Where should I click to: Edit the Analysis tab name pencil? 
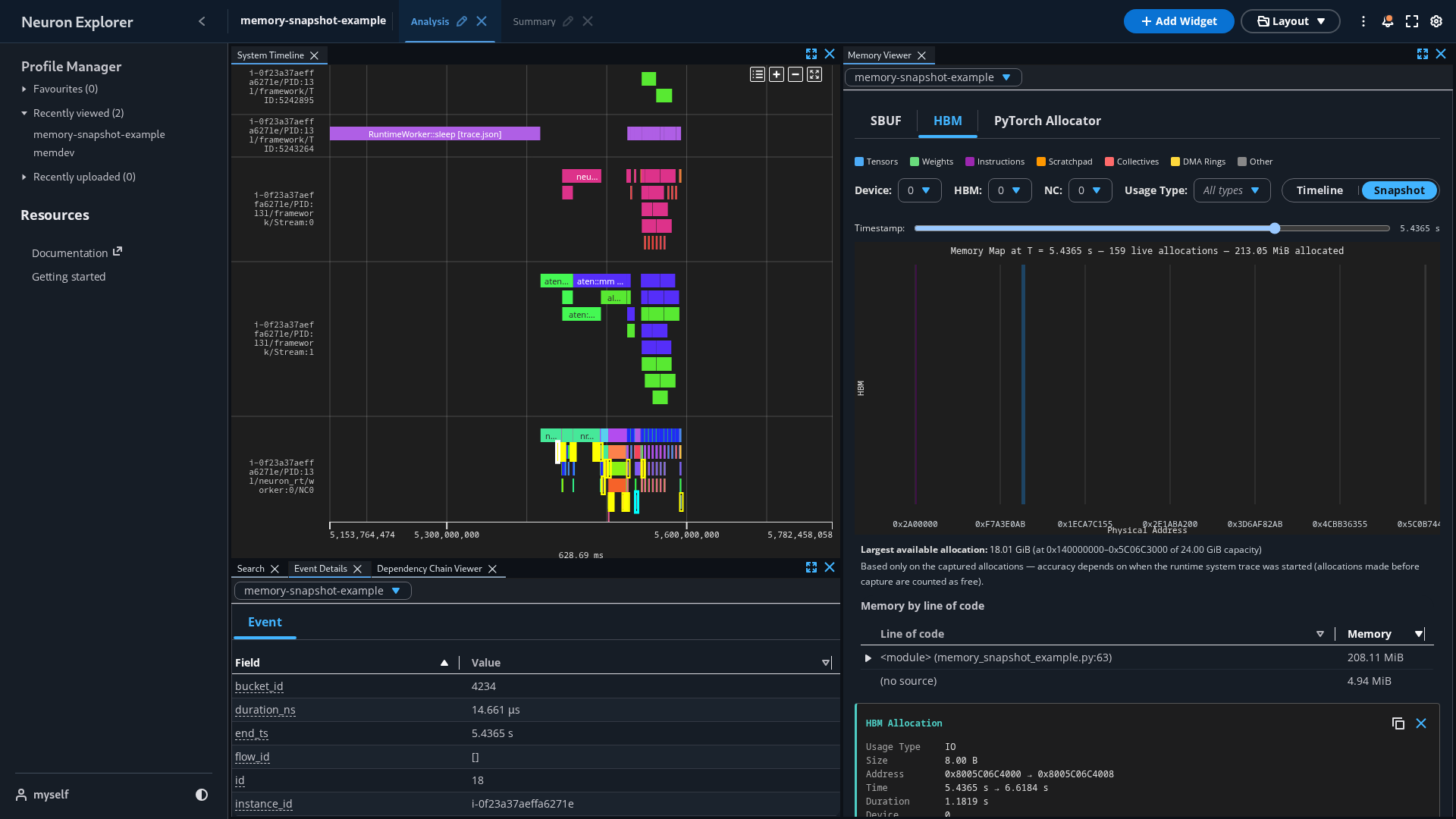tap(462, 21)
